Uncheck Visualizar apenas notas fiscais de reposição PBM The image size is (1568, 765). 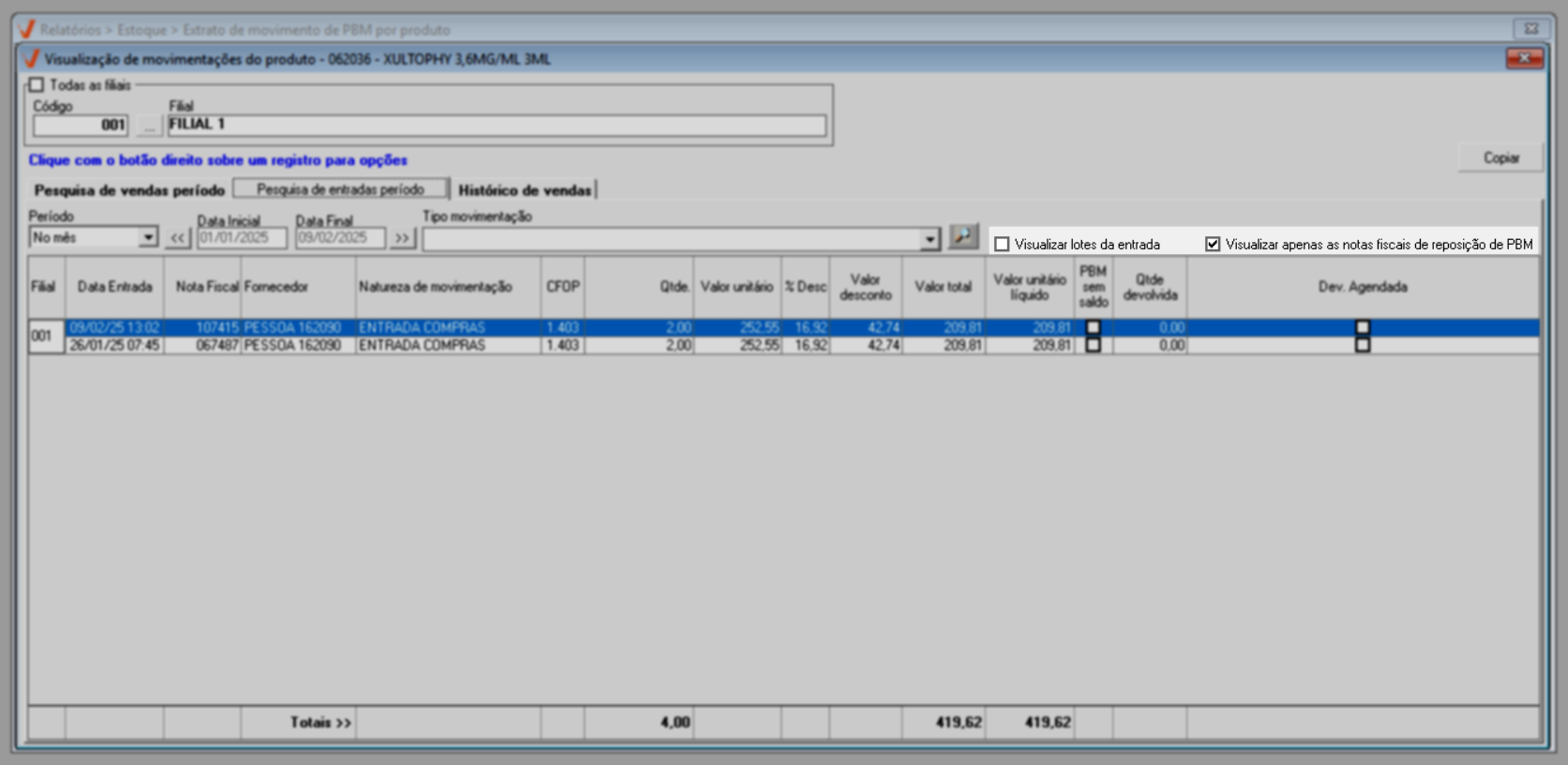(1213, 244)
